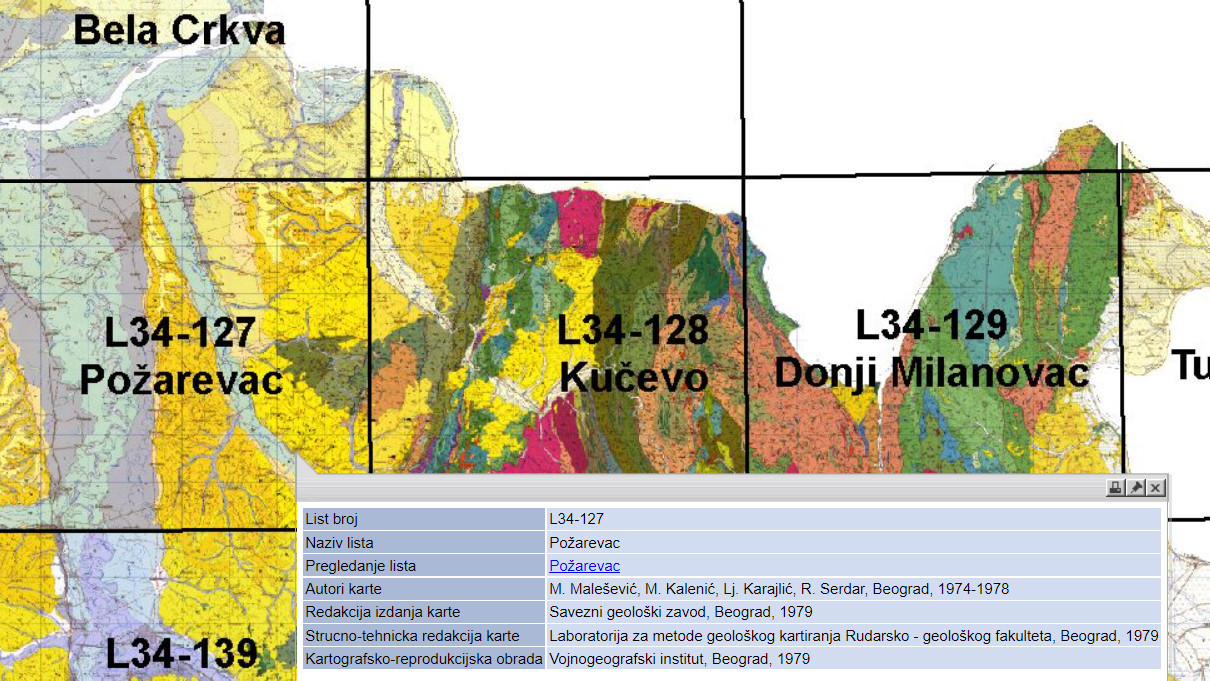1210x681 pixels.
Task: Pin the map sheet info panel
Action: pos(1135,488)
